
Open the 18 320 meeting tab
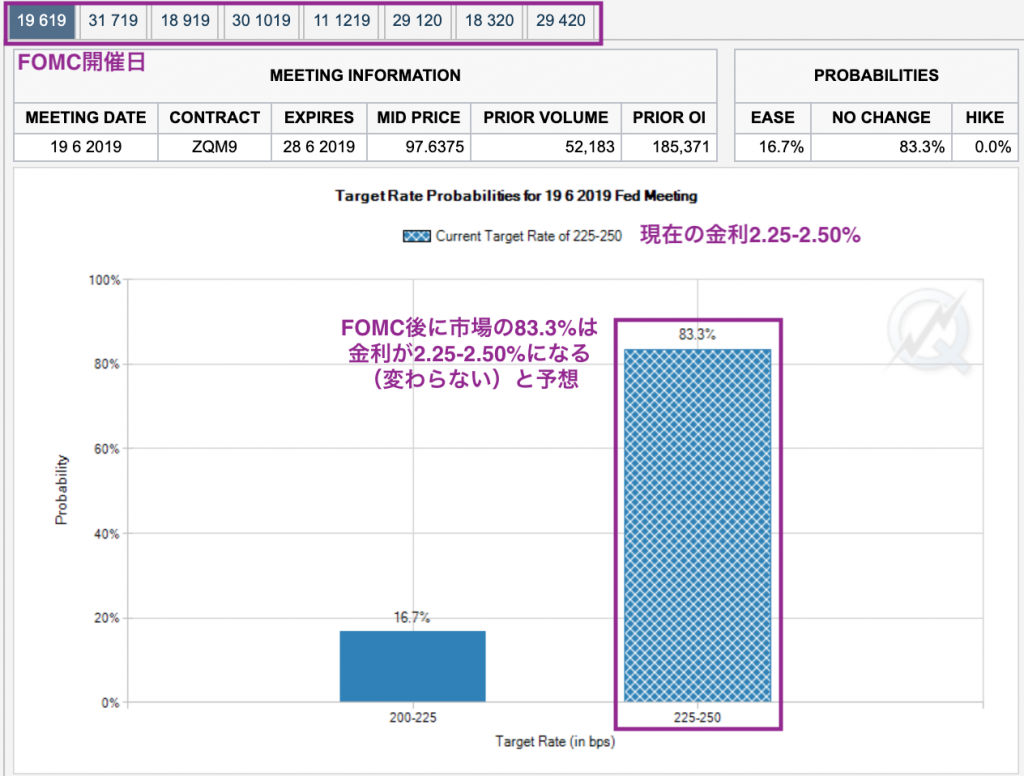(x=489, y=21)
